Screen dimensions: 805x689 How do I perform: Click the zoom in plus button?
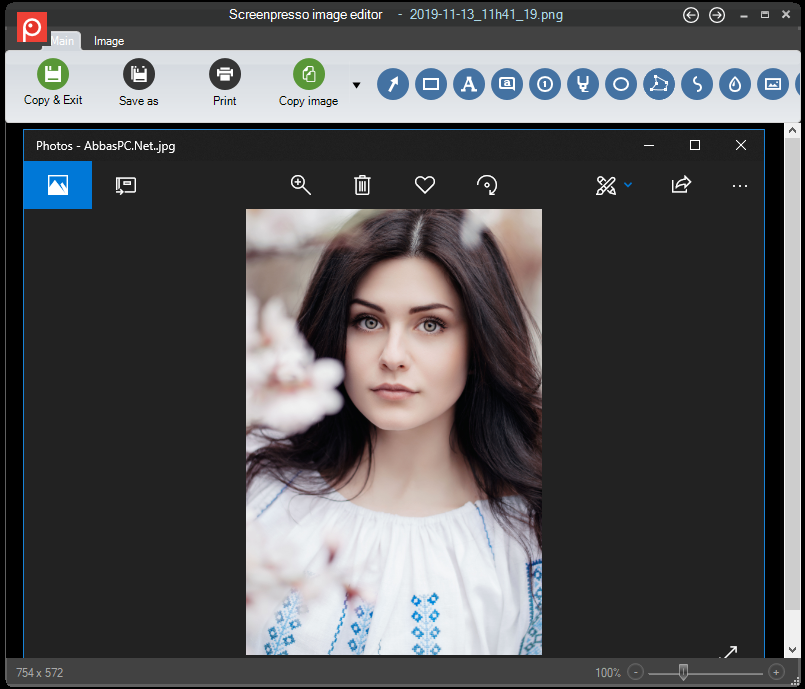tap(776, 672)
